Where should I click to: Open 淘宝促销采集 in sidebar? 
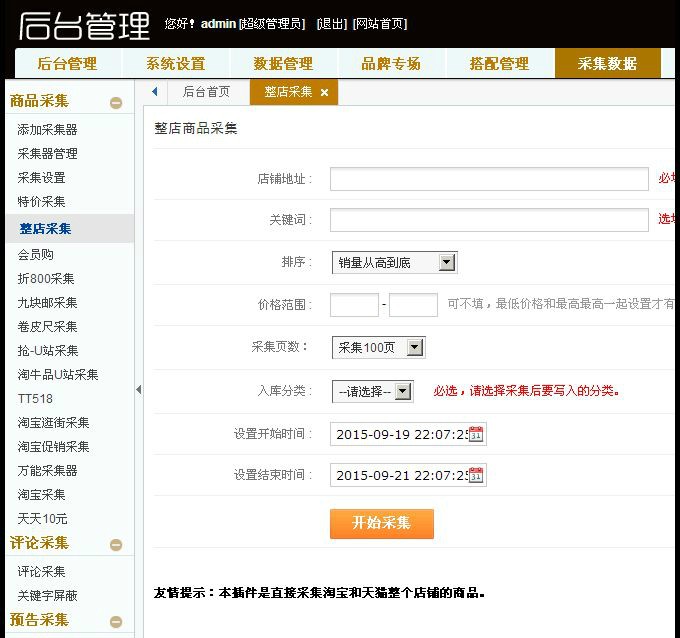click(x=53, y=447)
